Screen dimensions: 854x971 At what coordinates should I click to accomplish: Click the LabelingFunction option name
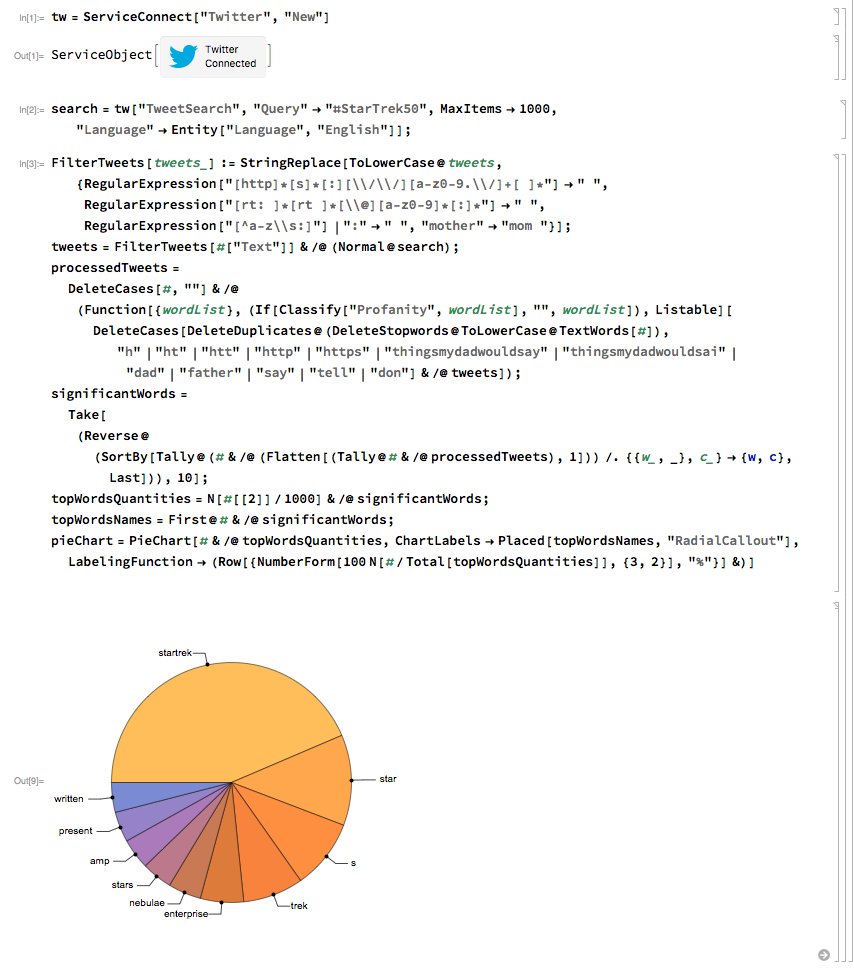pyautogui.click(x=130, y=562)
